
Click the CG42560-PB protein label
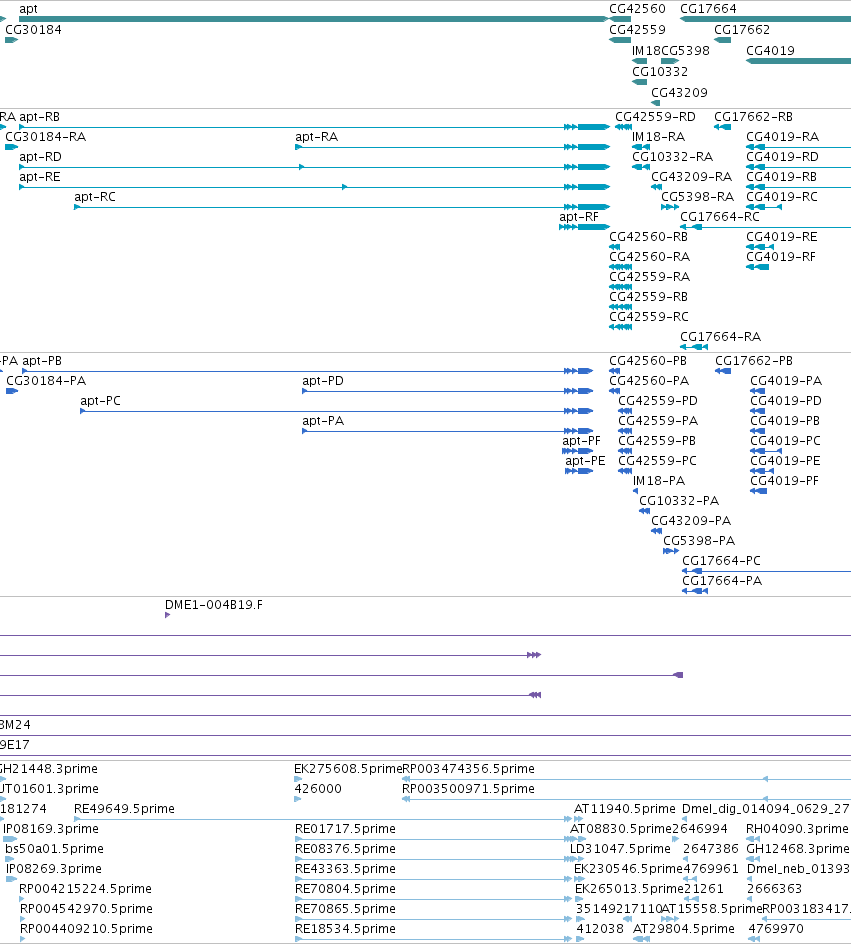click(x=648, y=361)
